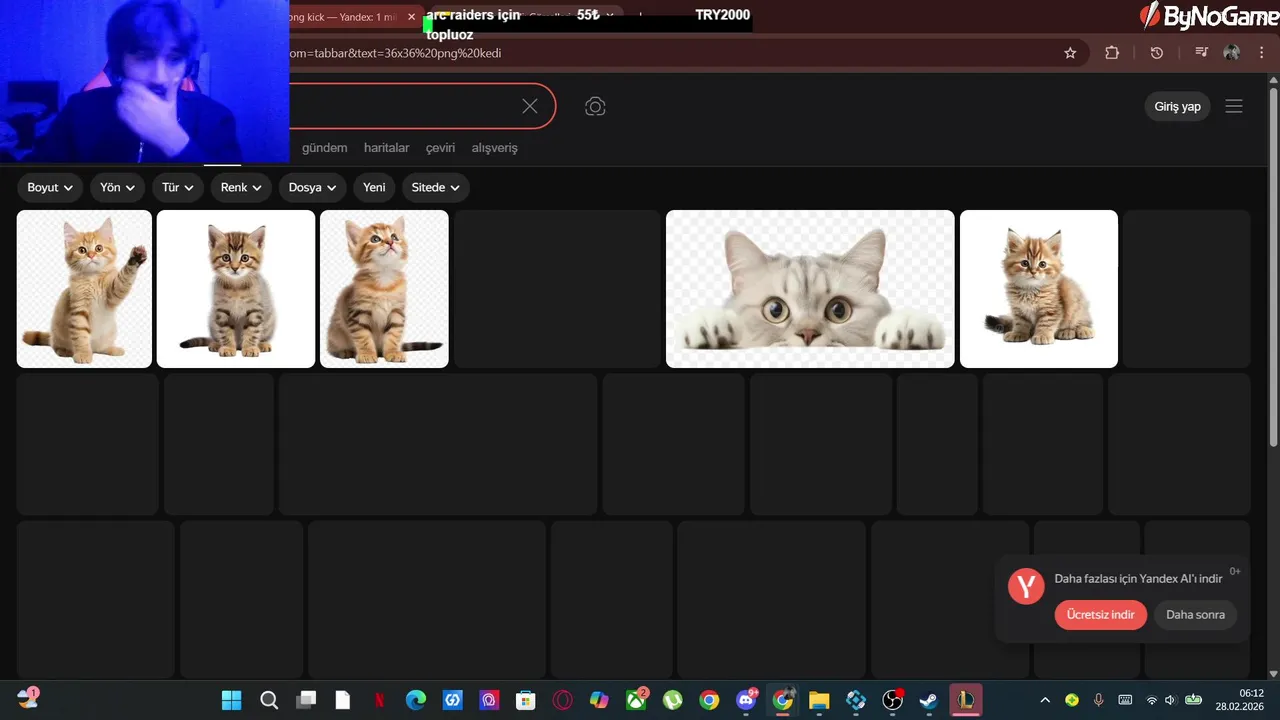Viewport: 1280px width, 720px height.
Task: Open the browser extensions puzzle icon
Action: [1112, 53]
